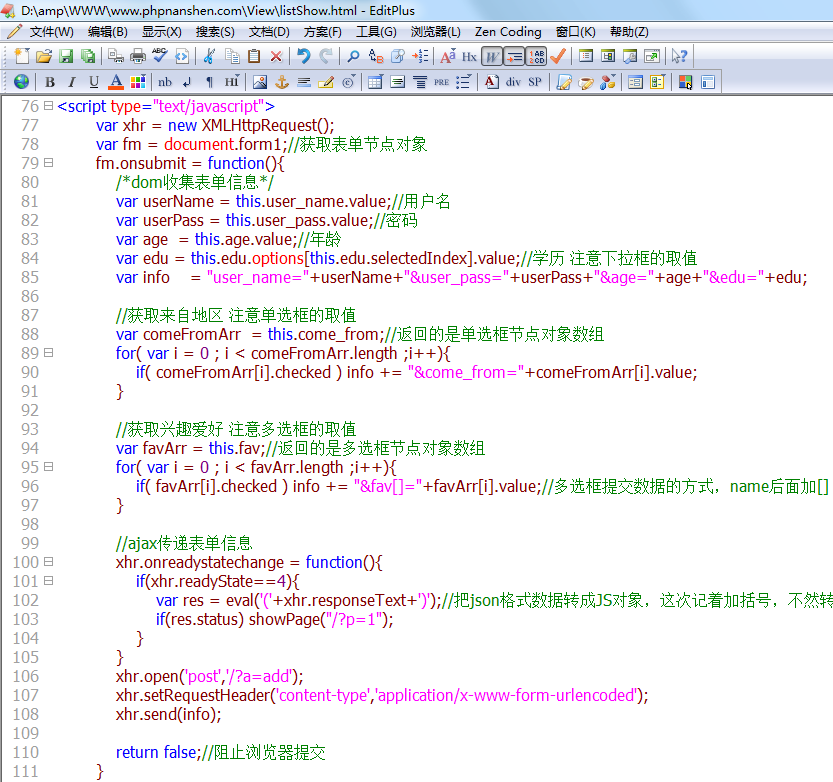Collapse the favArr for loop fold at line 95
The image size is (833, 782).
[48, 466]
